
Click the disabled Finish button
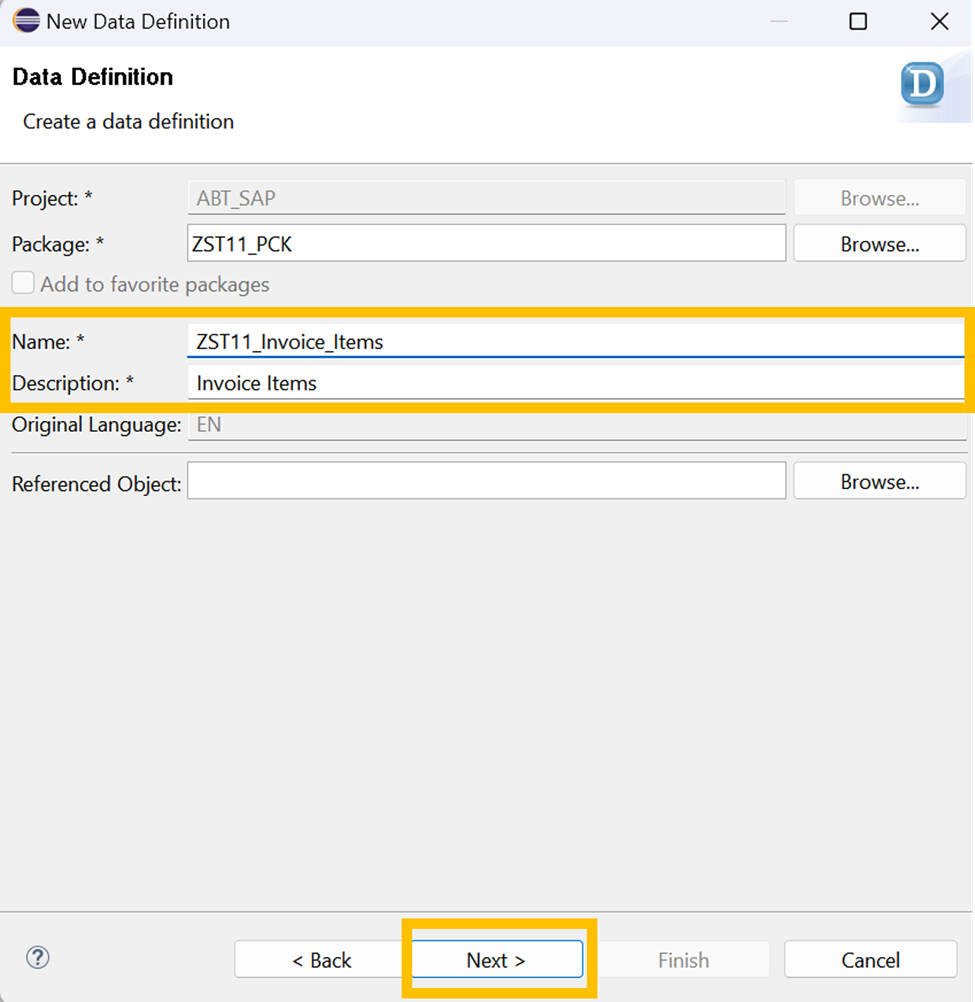(683, 959)
